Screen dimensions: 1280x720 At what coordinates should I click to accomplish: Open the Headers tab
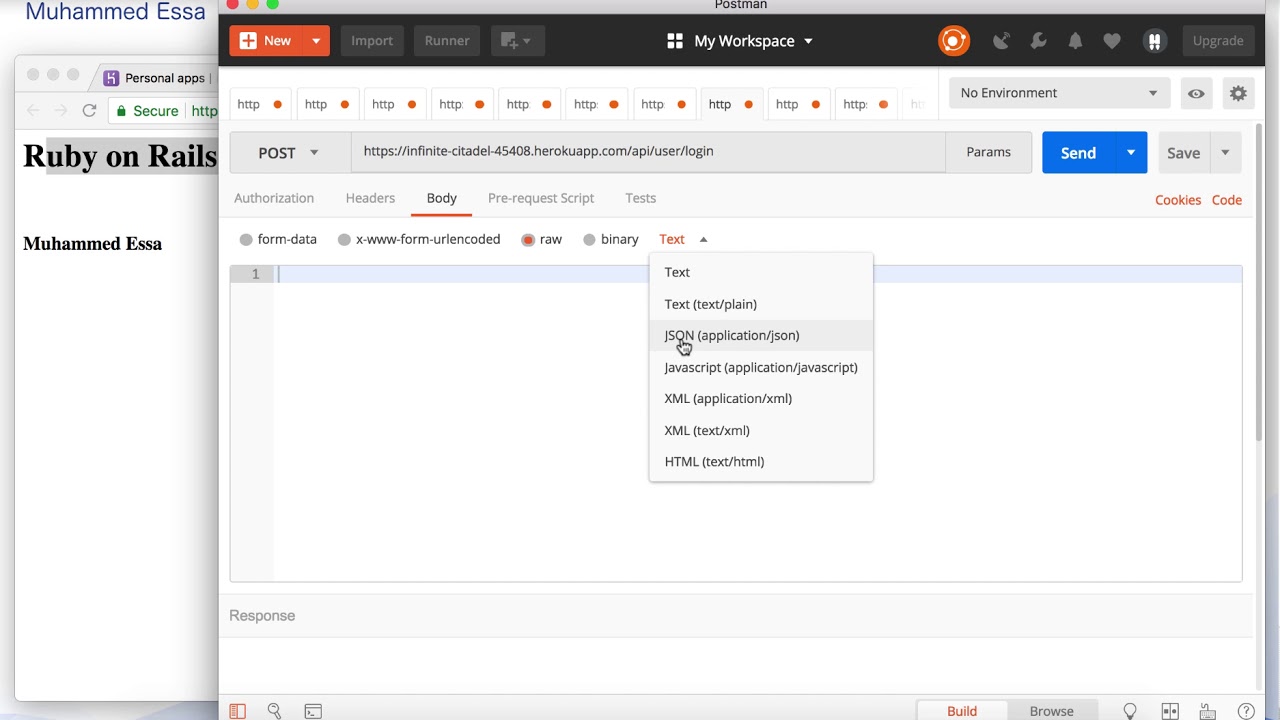[x=370, y=198]
